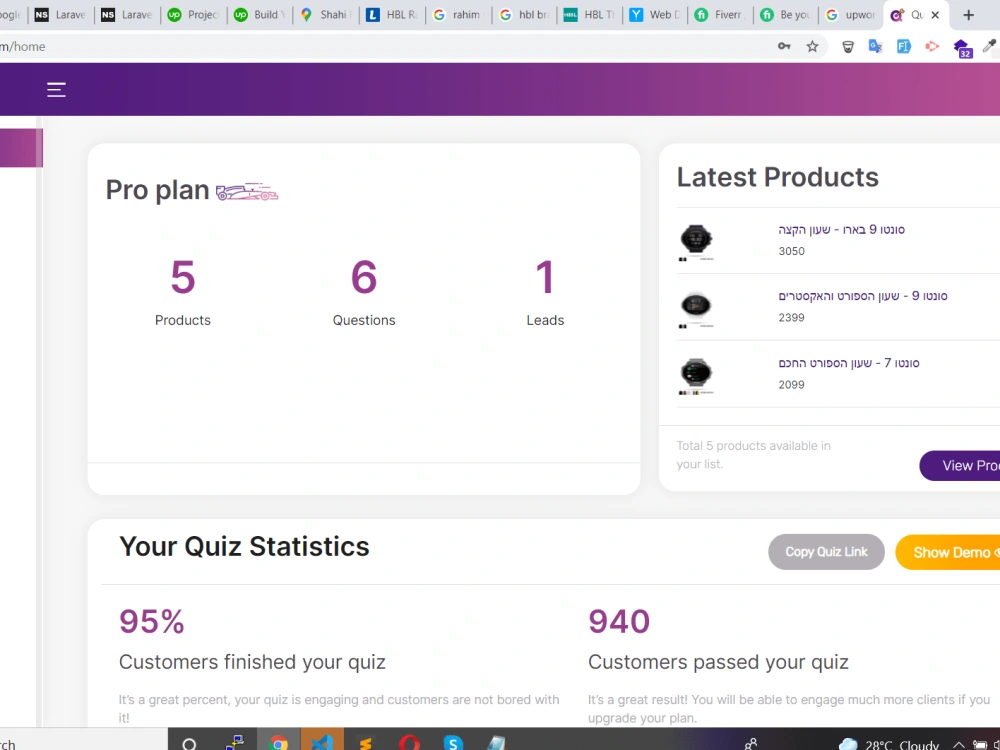
Task: Click the People icon in taskbar
Action: point(751,744)
